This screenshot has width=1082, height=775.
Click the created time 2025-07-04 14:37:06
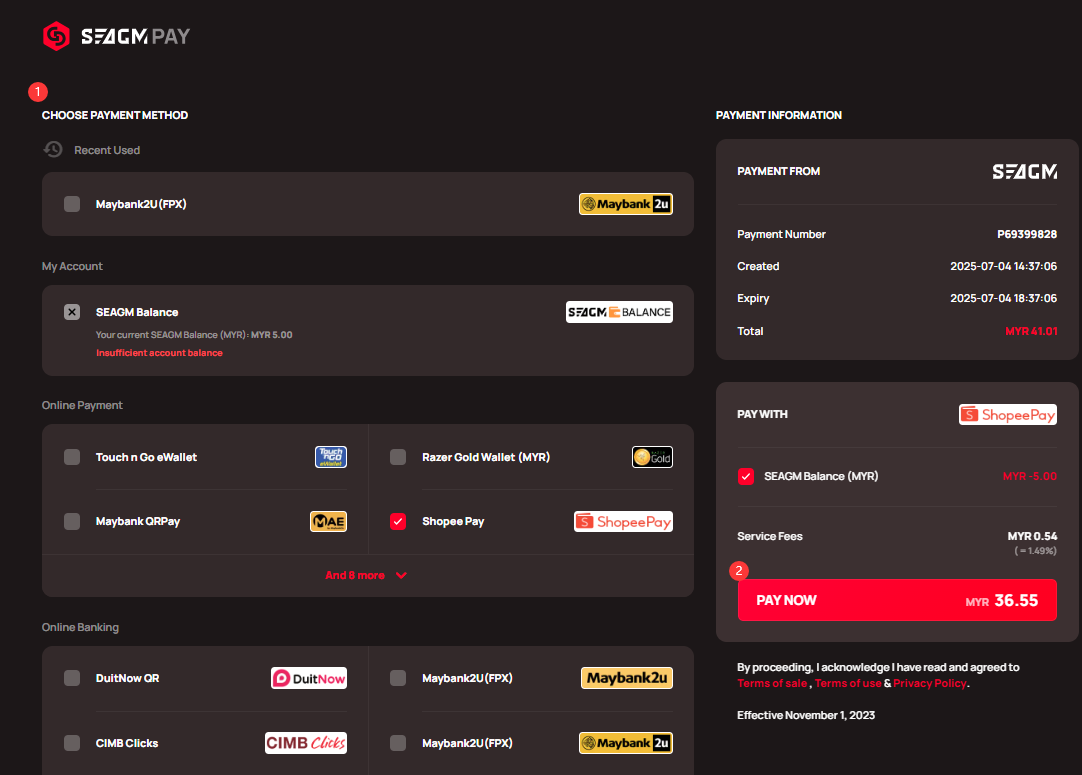tap(1003, 266)
